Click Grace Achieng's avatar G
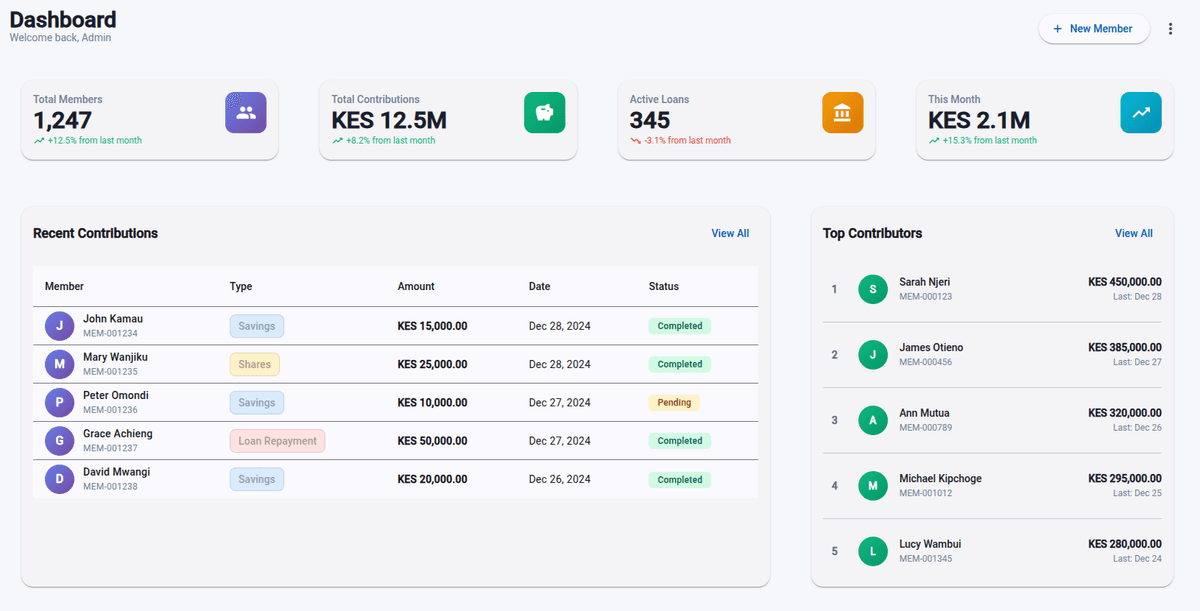 [x=60, y=441]
